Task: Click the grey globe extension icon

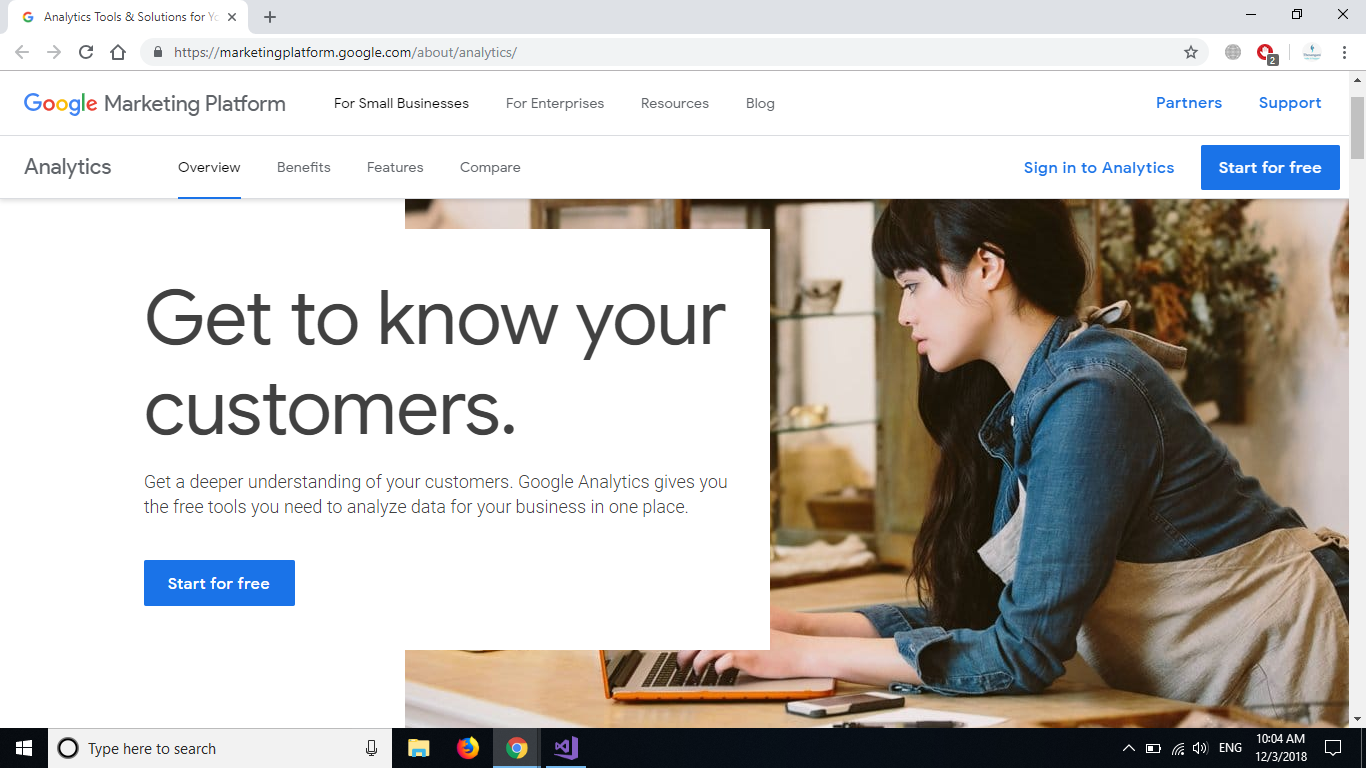Action: pos(1233,52)
